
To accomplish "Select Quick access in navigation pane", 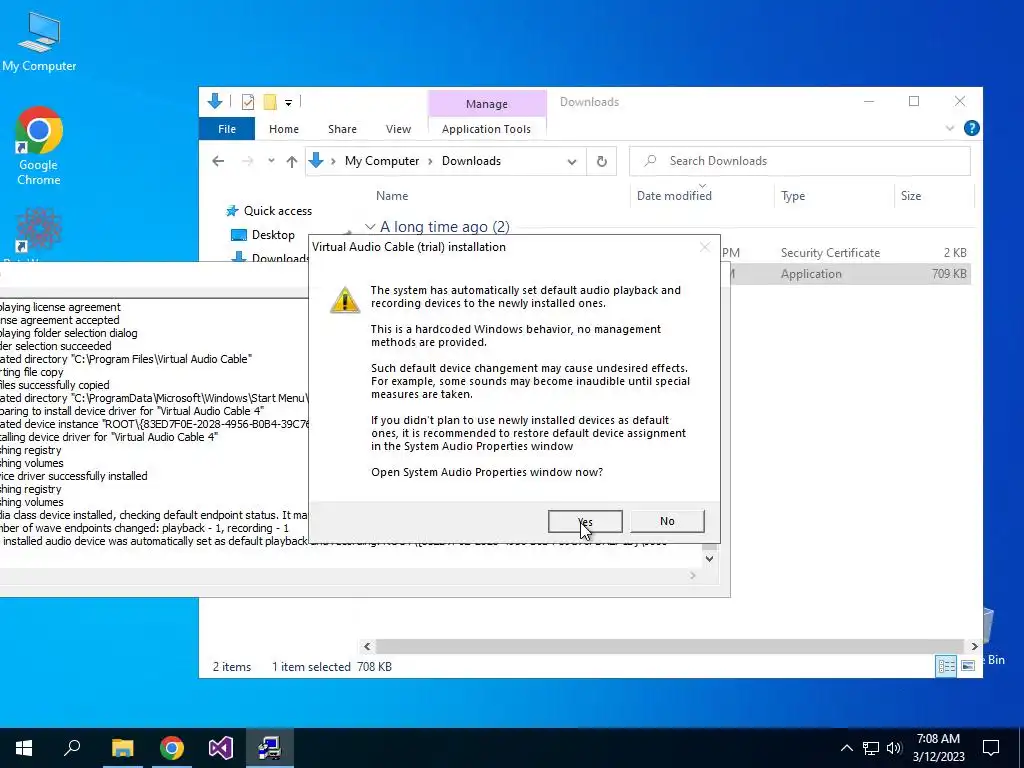I will (x=278, y=211).
